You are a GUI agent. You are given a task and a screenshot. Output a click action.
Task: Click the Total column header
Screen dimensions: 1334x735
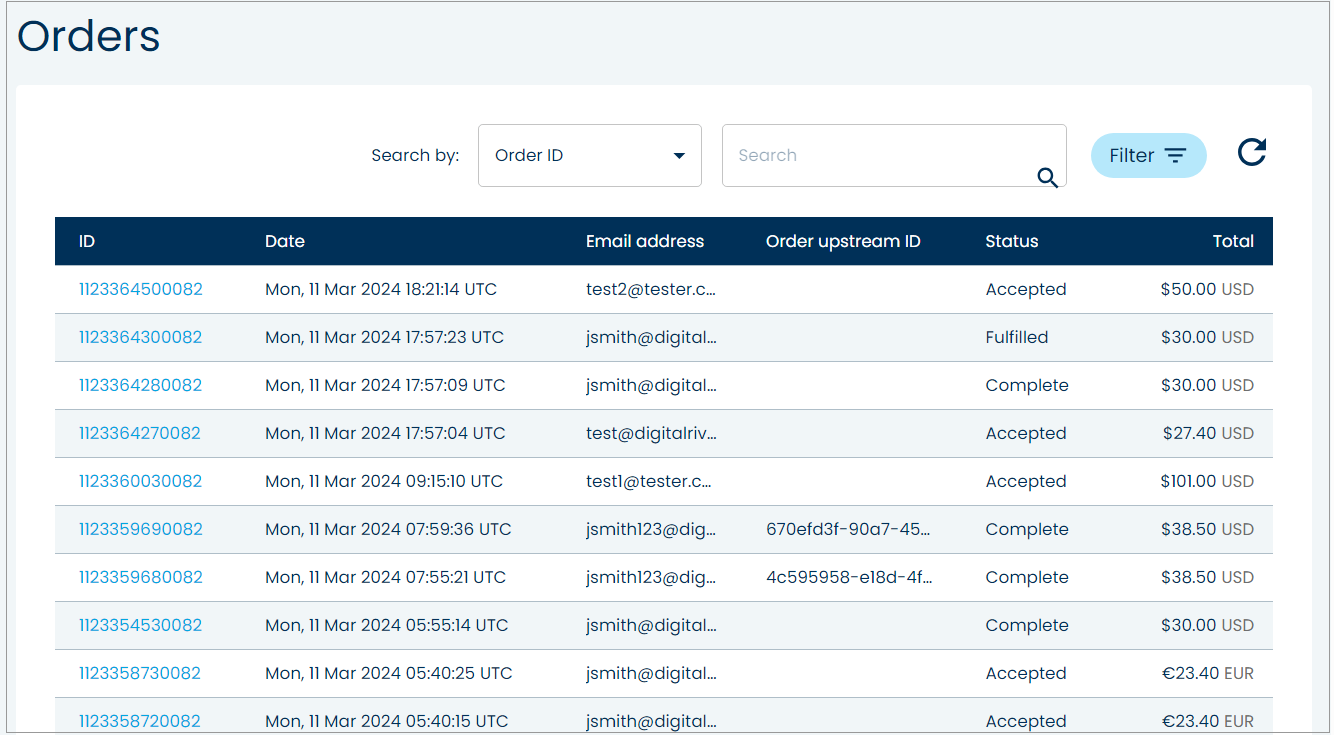pyautogui.click(x=1233, y=242)
